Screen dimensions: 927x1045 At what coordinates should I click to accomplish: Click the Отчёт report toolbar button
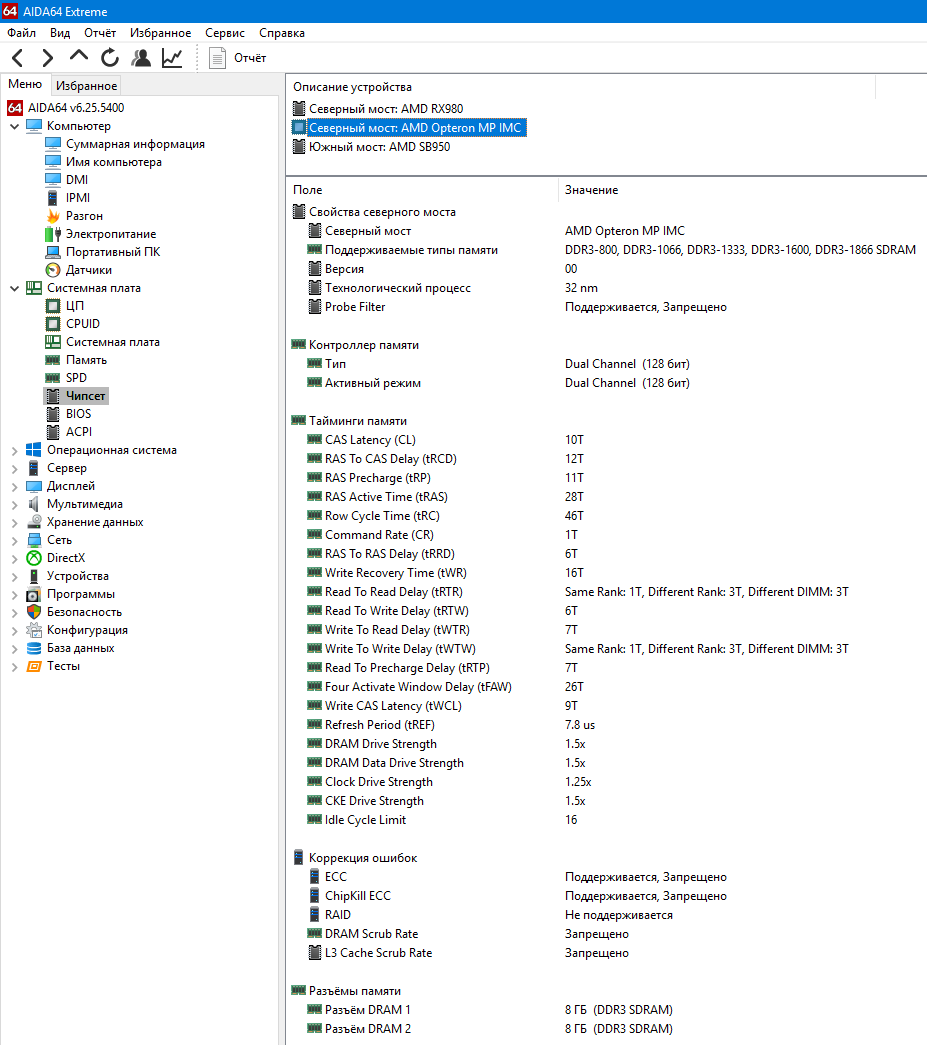pyautogui.click(x=237, y=58)
